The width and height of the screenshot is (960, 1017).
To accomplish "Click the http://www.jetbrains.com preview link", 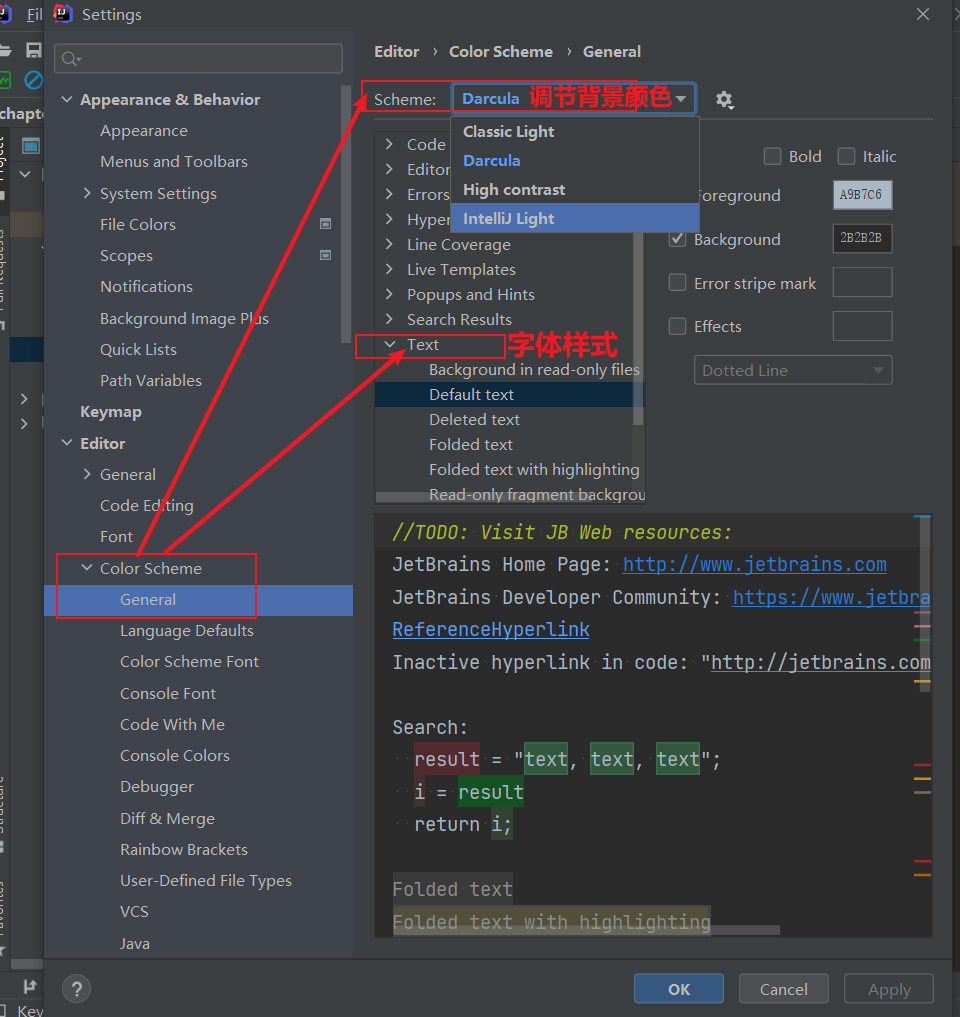I will coord(754,565).
